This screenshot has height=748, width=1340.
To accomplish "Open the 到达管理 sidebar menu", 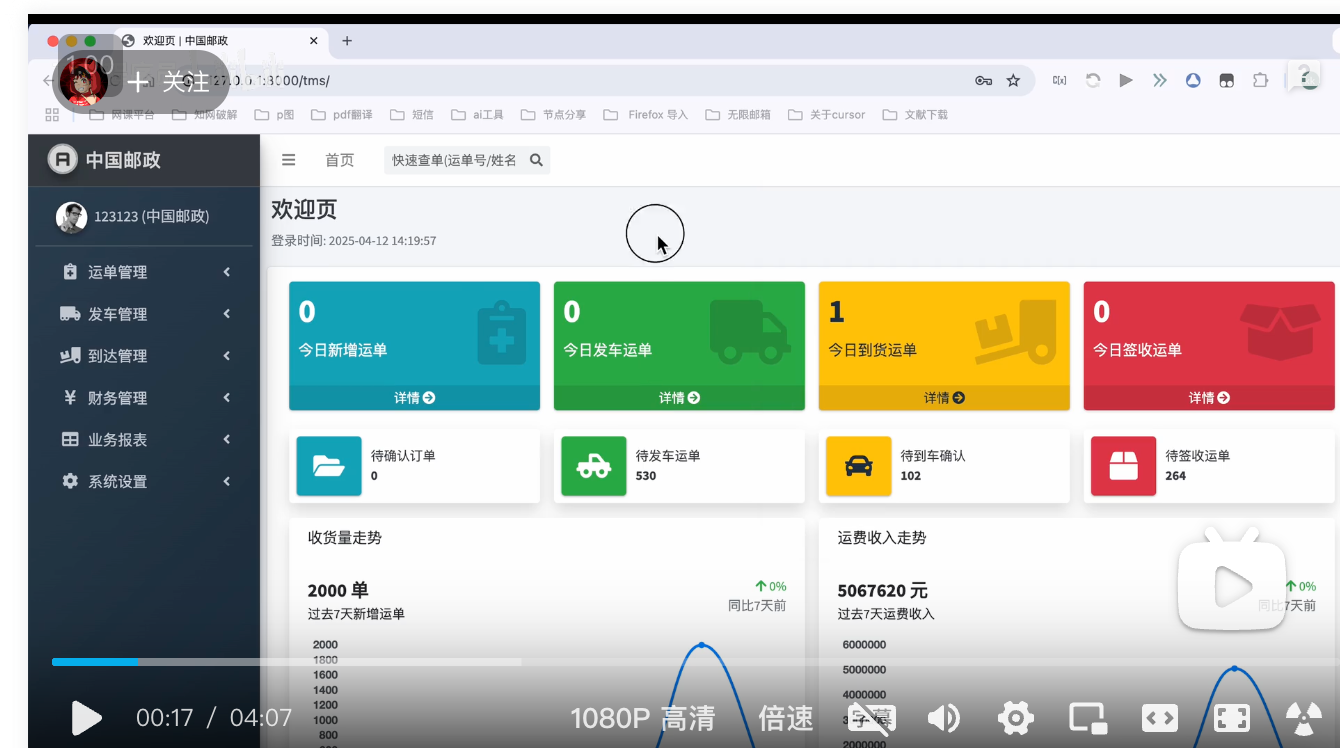I will [x=144, y=356].
